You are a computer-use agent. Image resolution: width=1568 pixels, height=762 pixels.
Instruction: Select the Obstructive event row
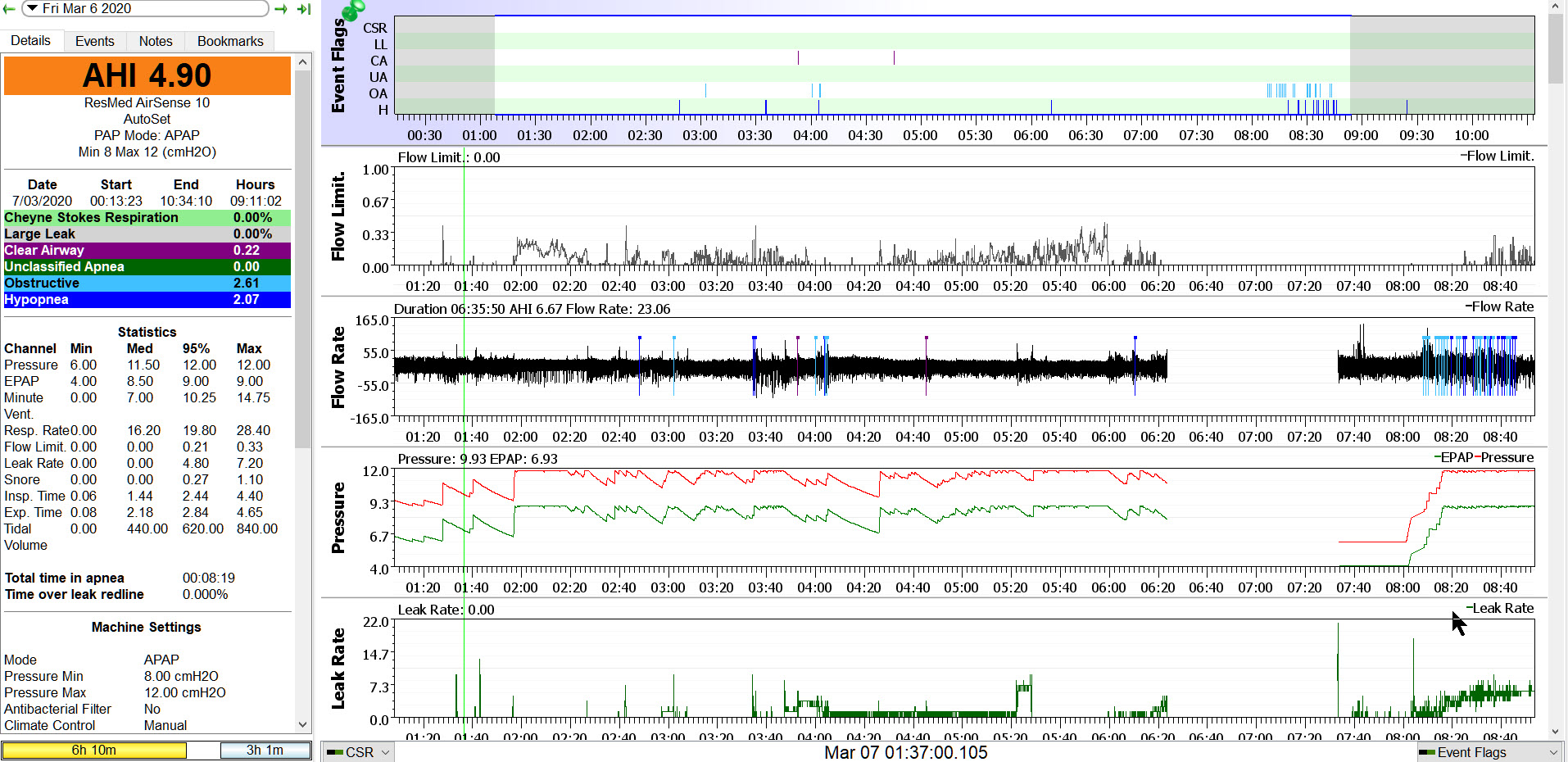(x=147, y=283)
